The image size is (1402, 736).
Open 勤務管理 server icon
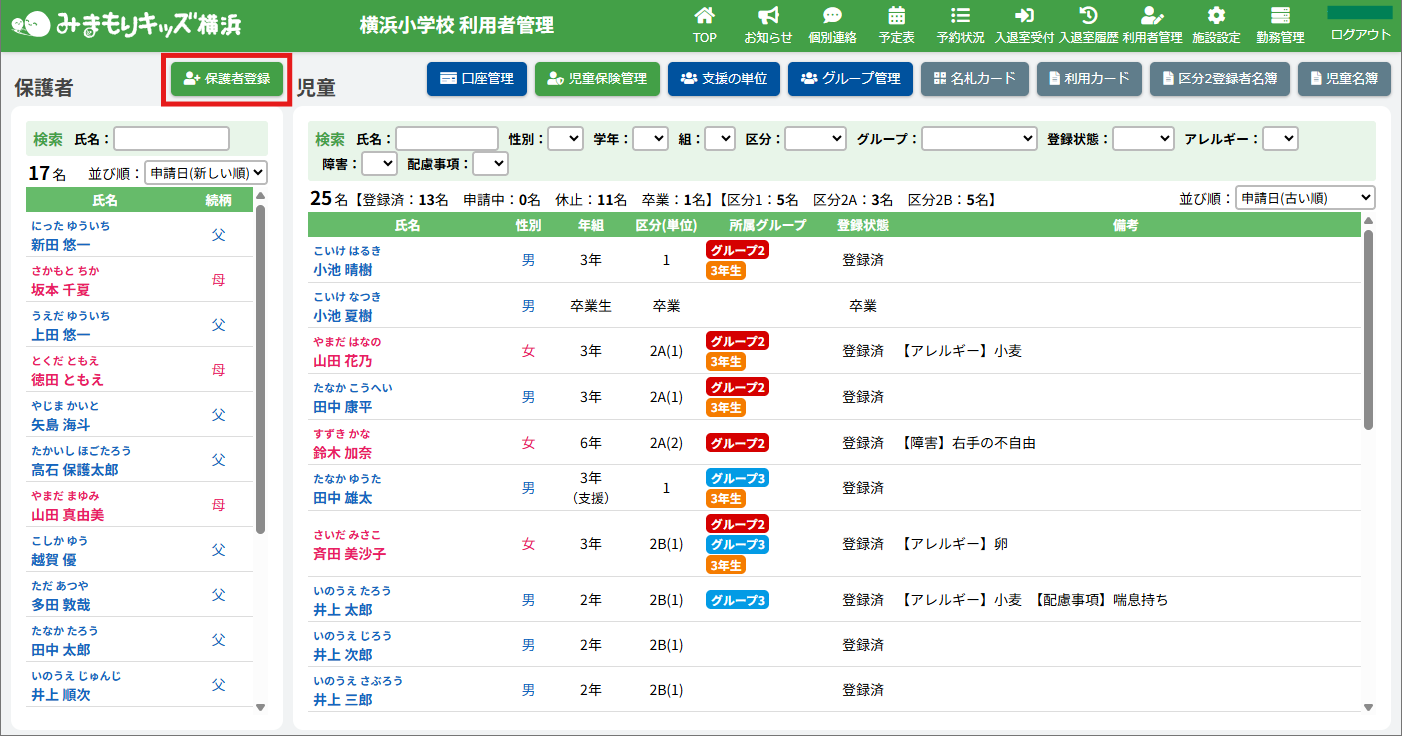pos(1280,16)
